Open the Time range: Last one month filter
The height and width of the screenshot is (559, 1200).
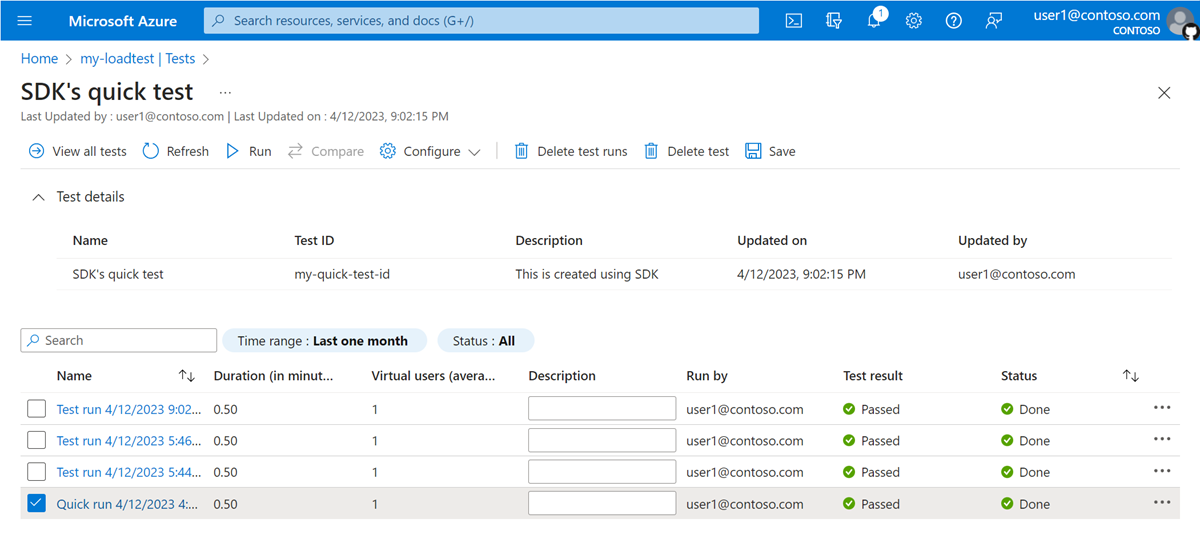324,341
